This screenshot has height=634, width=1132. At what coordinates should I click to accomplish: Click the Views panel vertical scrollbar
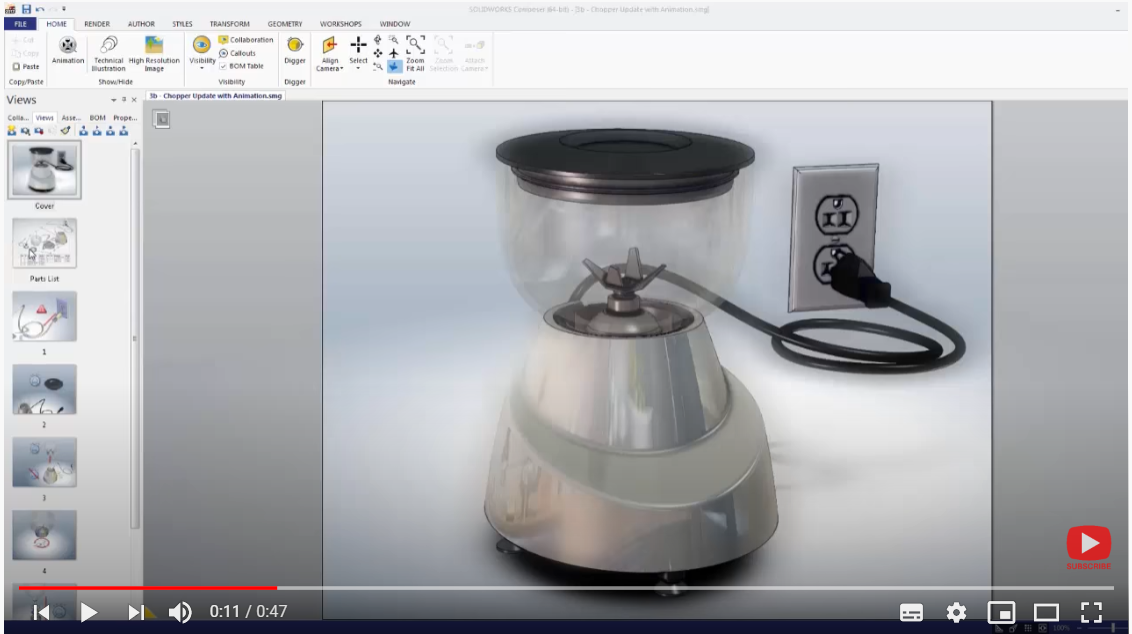click(x=134, y=338)
